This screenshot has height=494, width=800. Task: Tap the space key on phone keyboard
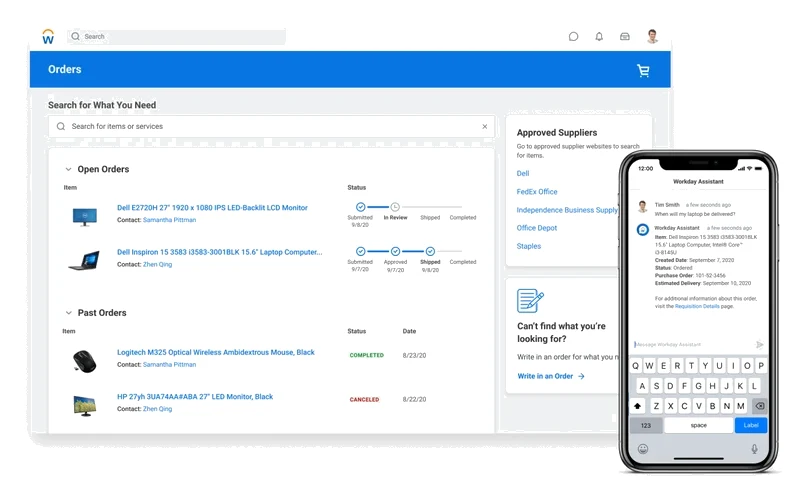tap(698, 425)
